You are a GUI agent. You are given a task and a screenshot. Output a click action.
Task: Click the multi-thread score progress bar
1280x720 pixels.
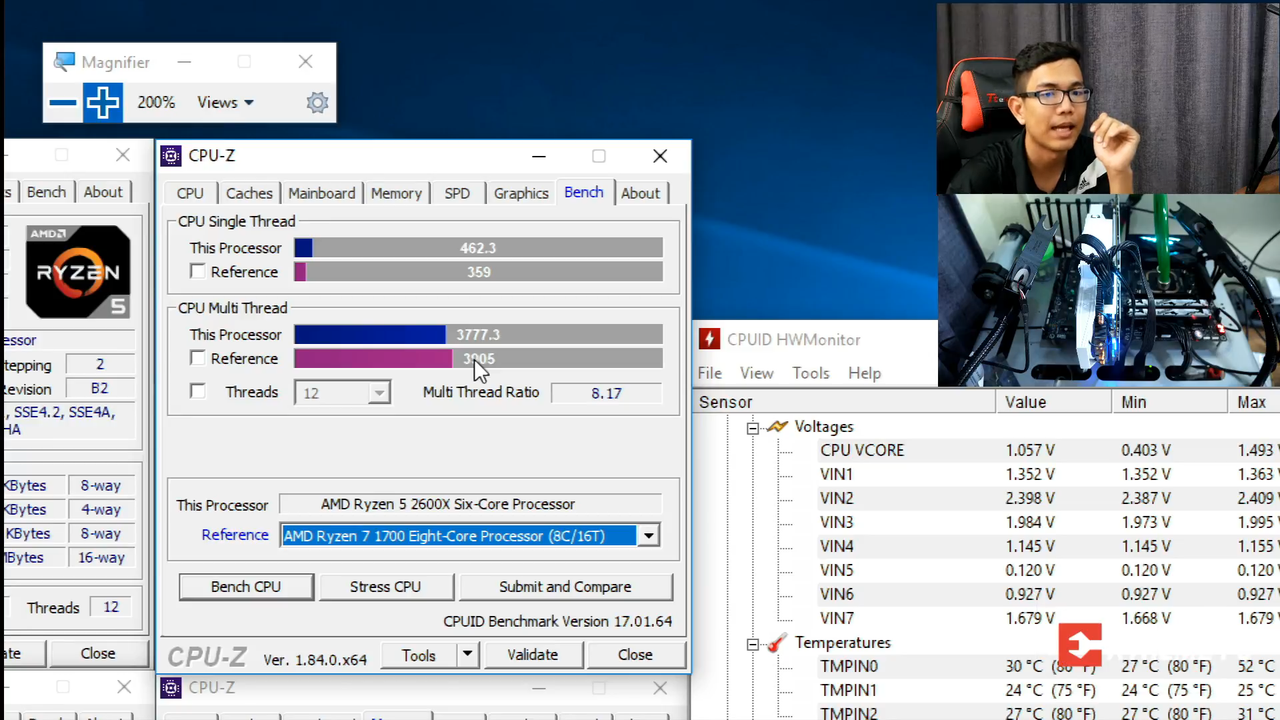coord(478,334)
